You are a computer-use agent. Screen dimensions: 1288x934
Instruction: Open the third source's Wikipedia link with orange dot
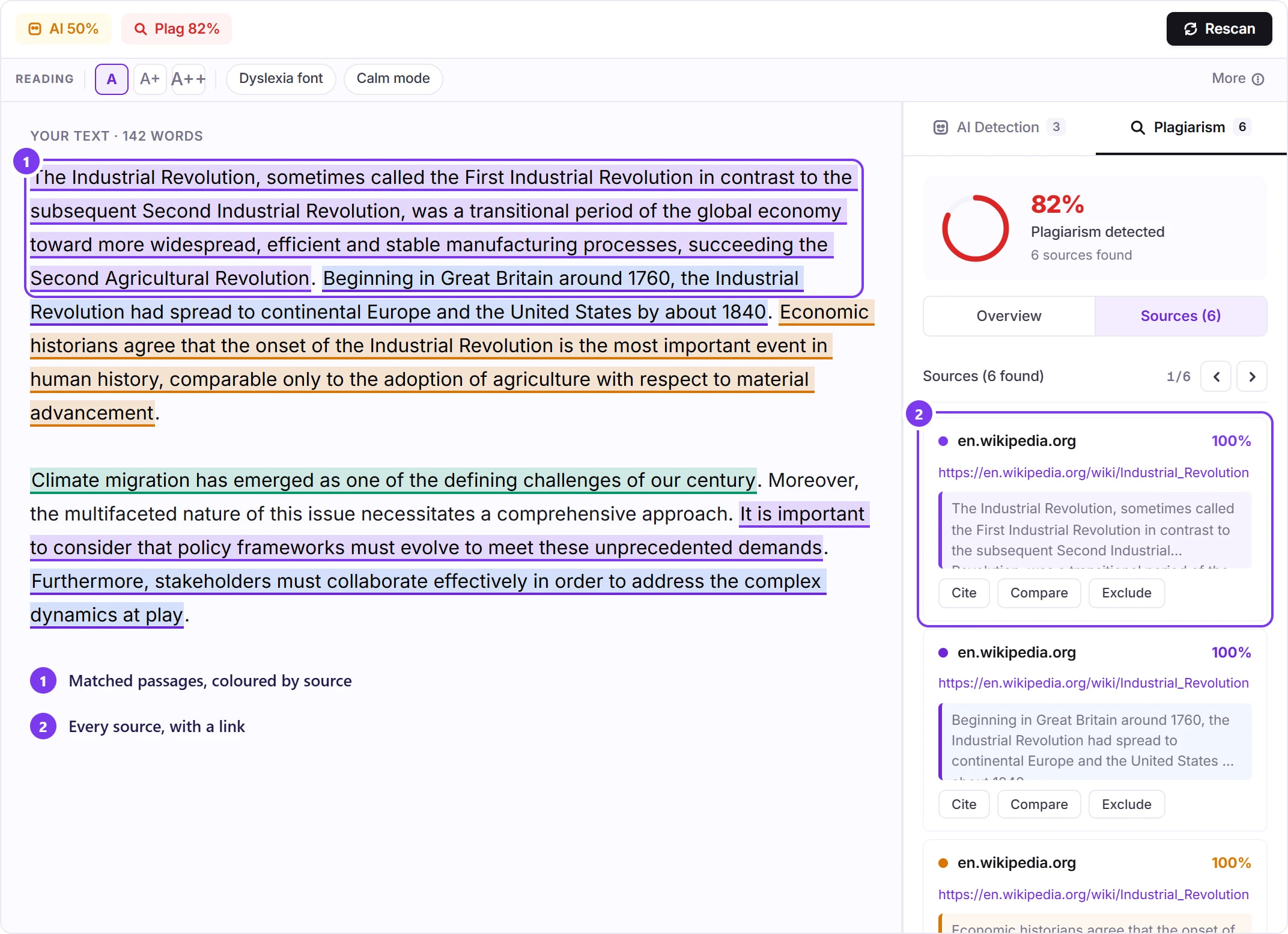(1093, 895)
